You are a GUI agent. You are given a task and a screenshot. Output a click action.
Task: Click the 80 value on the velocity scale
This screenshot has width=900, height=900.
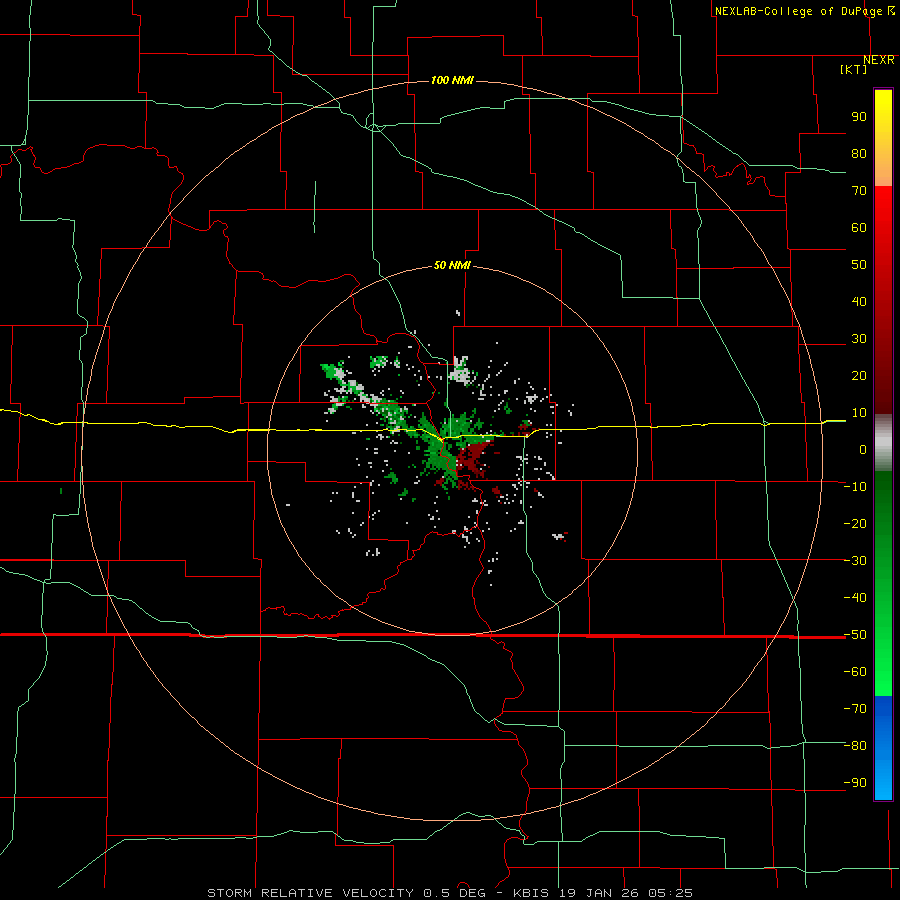859,154
